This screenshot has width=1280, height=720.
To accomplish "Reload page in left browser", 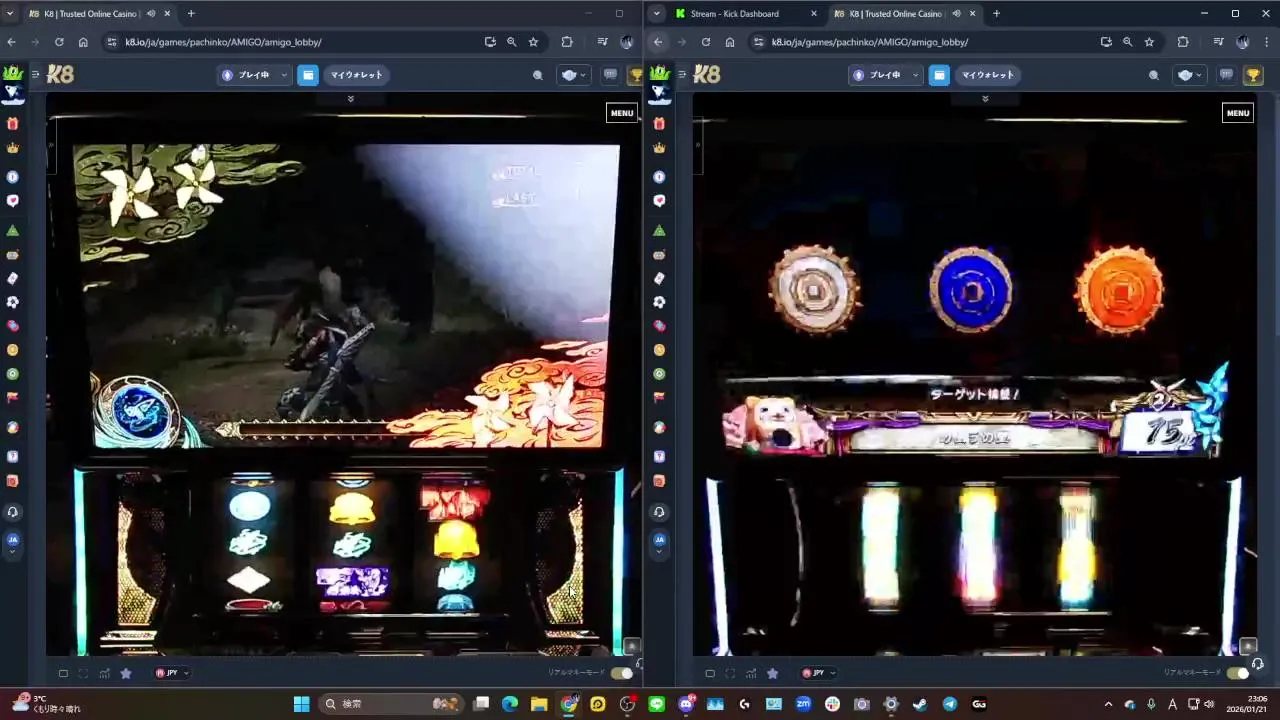I will tap(59, 42).
